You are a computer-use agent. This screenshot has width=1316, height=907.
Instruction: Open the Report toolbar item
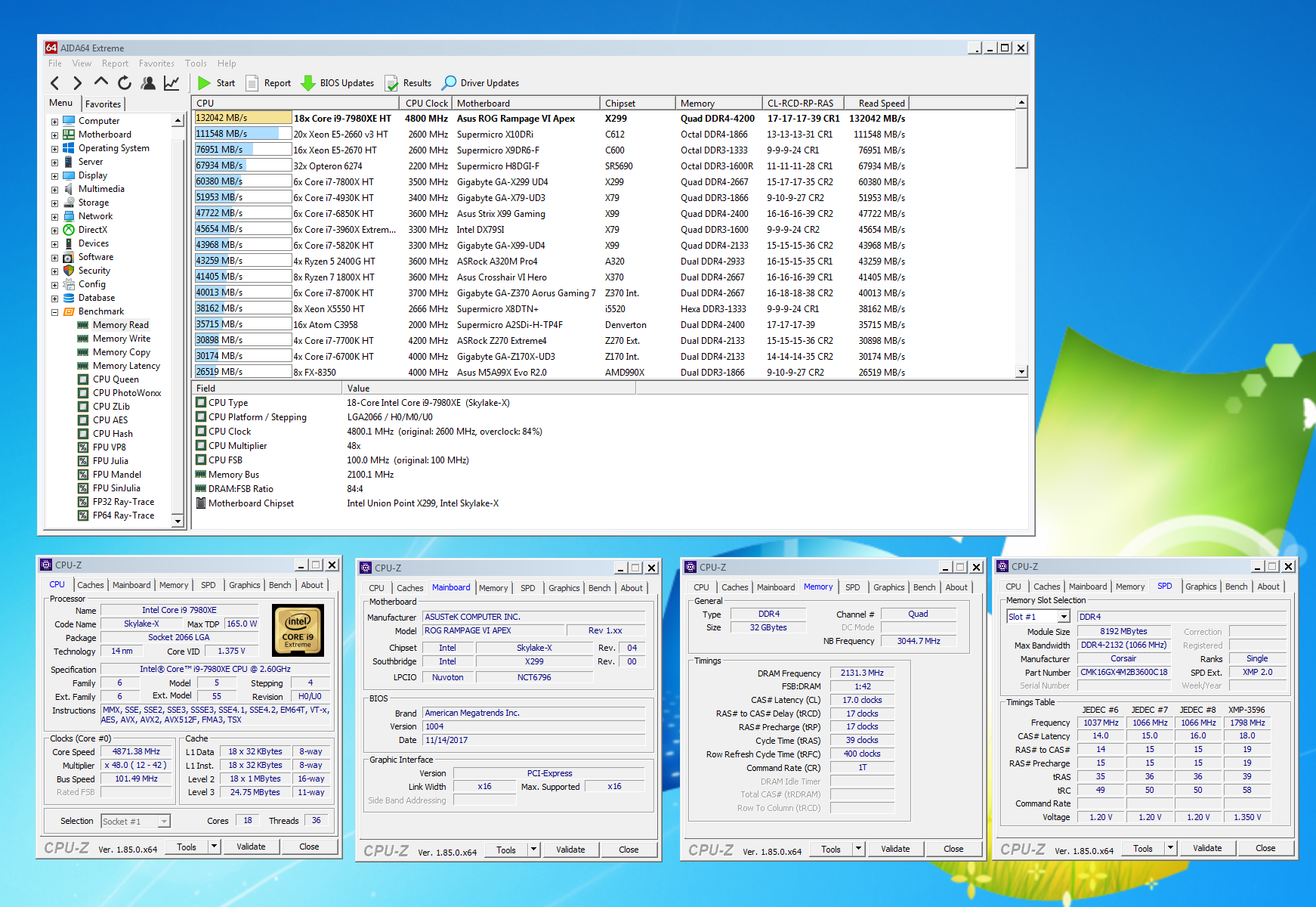[268, 83]
